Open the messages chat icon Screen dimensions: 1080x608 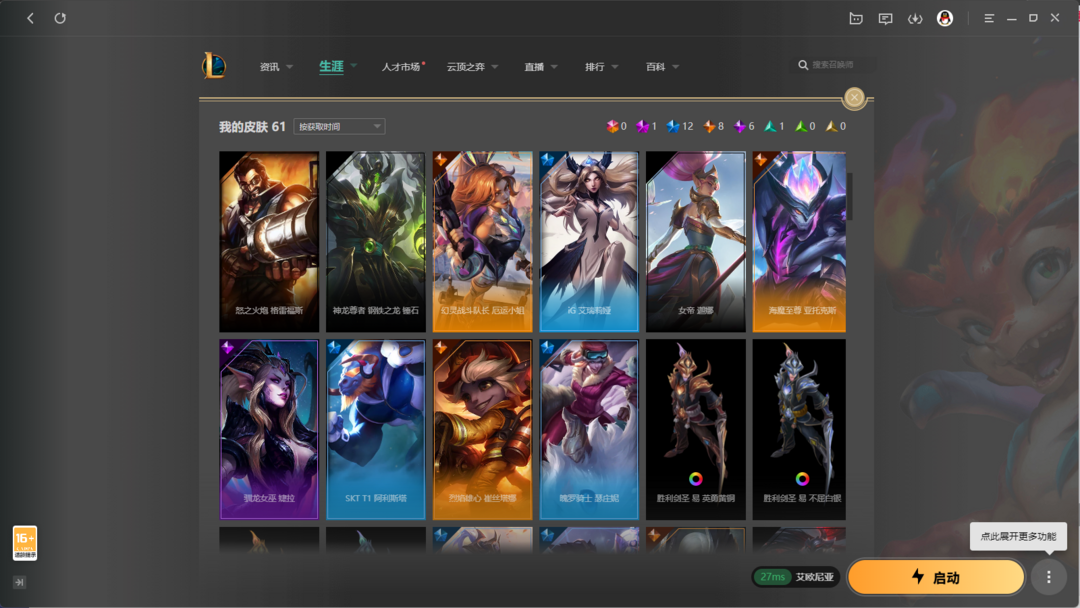click(885, 19)
